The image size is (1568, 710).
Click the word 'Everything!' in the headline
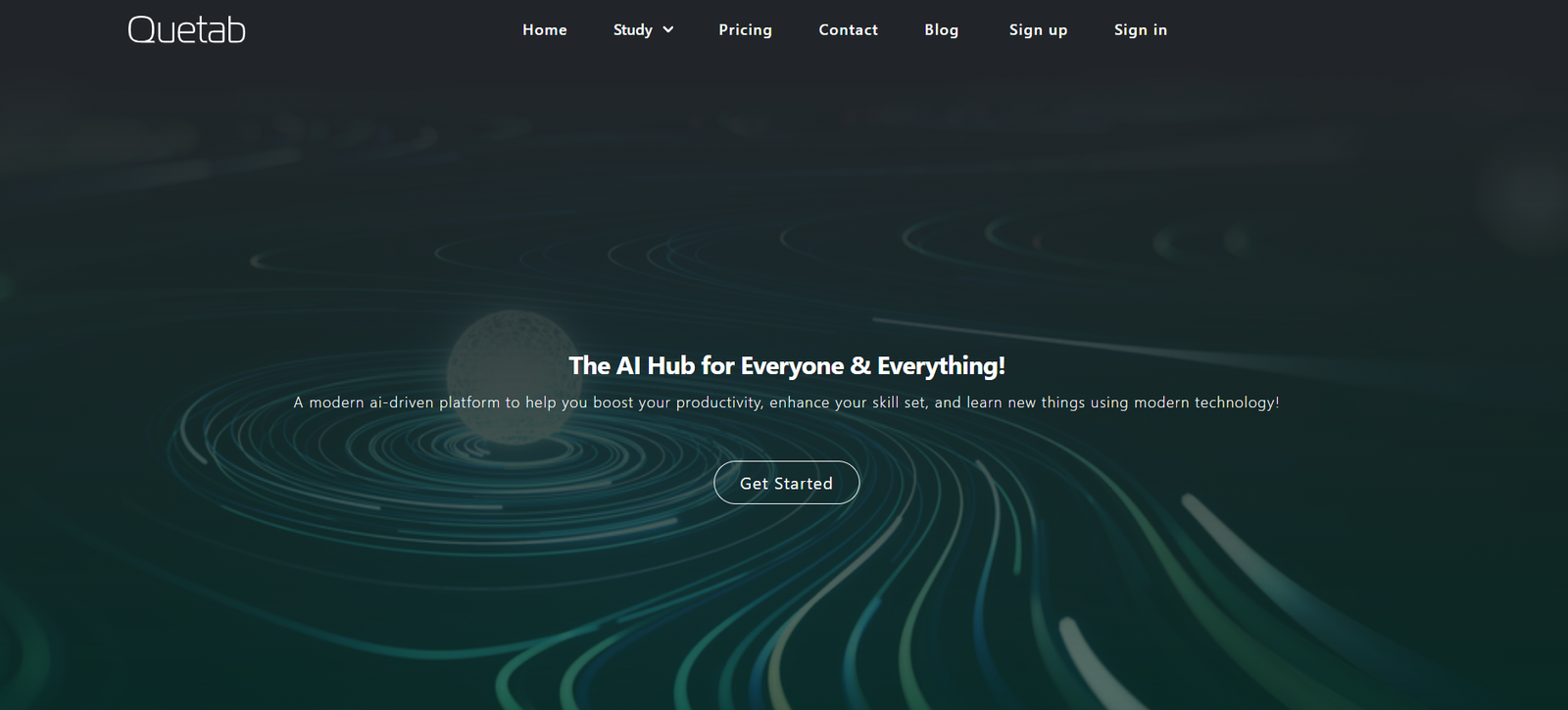tap(941, 366)
